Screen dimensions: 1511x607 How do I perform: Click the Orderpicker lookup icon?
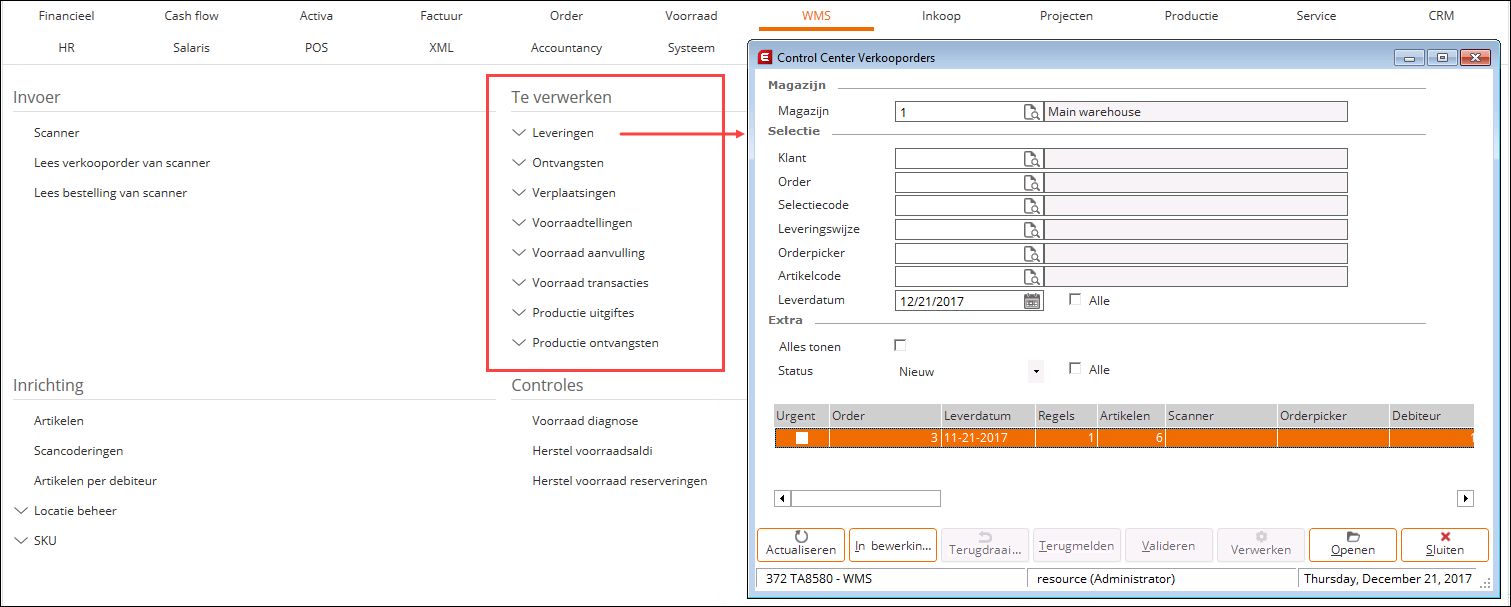coord(1031,253)
